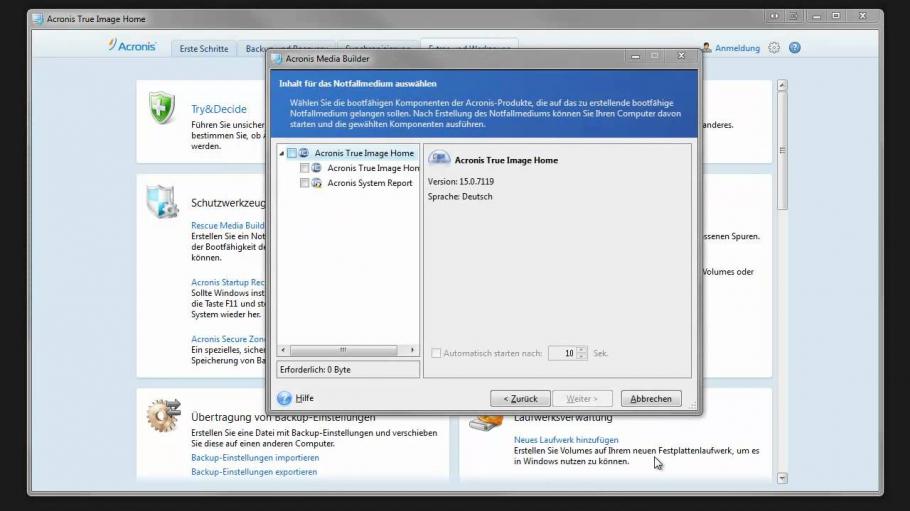Image resolution: width=910 pixels, height=511 pixels.
Task: Open the Erste Schritte tab
Action: [x=204, y=49]
